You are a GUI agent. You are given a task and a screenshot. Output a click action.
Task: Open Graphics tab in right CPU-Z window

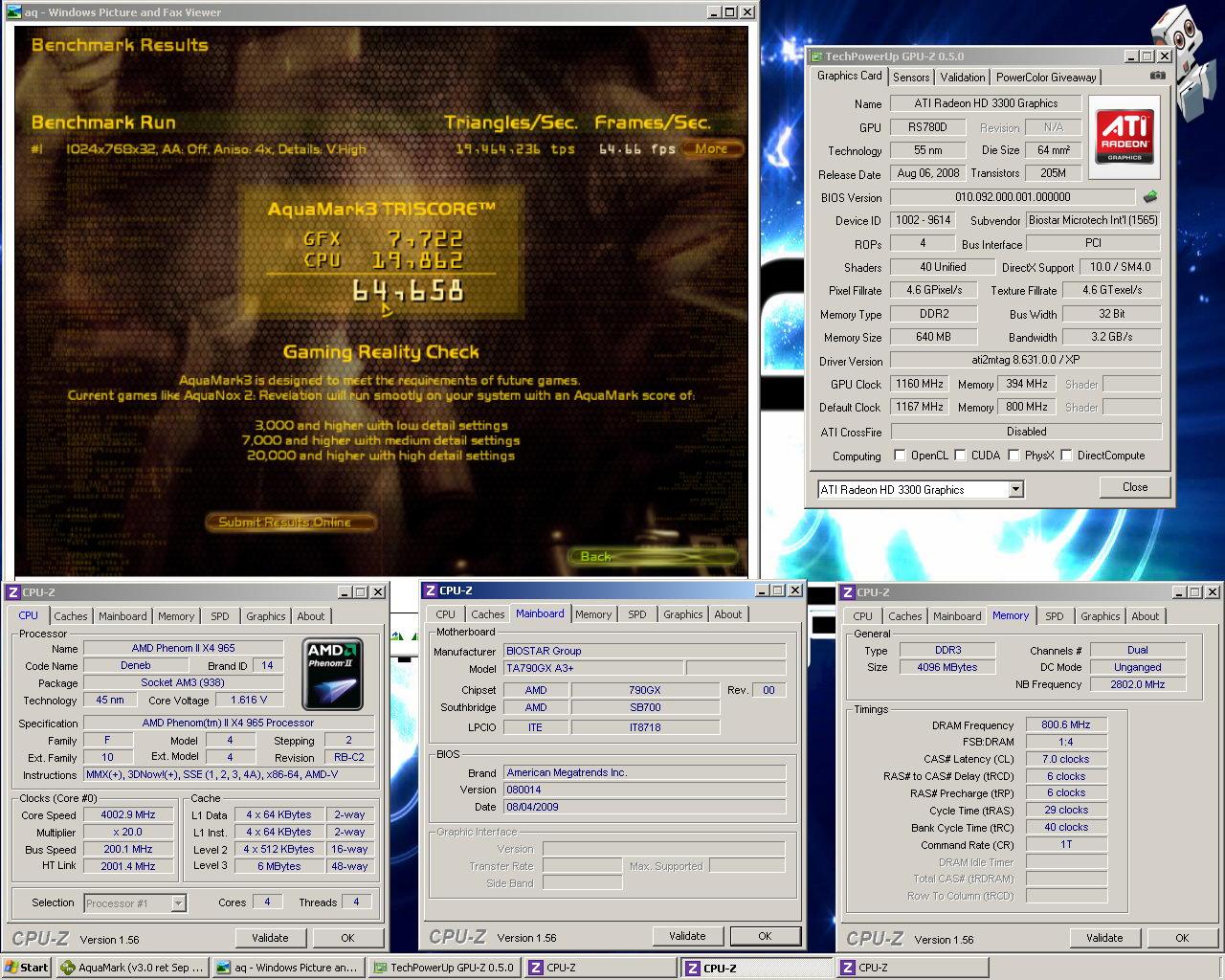pos(1101,616)
